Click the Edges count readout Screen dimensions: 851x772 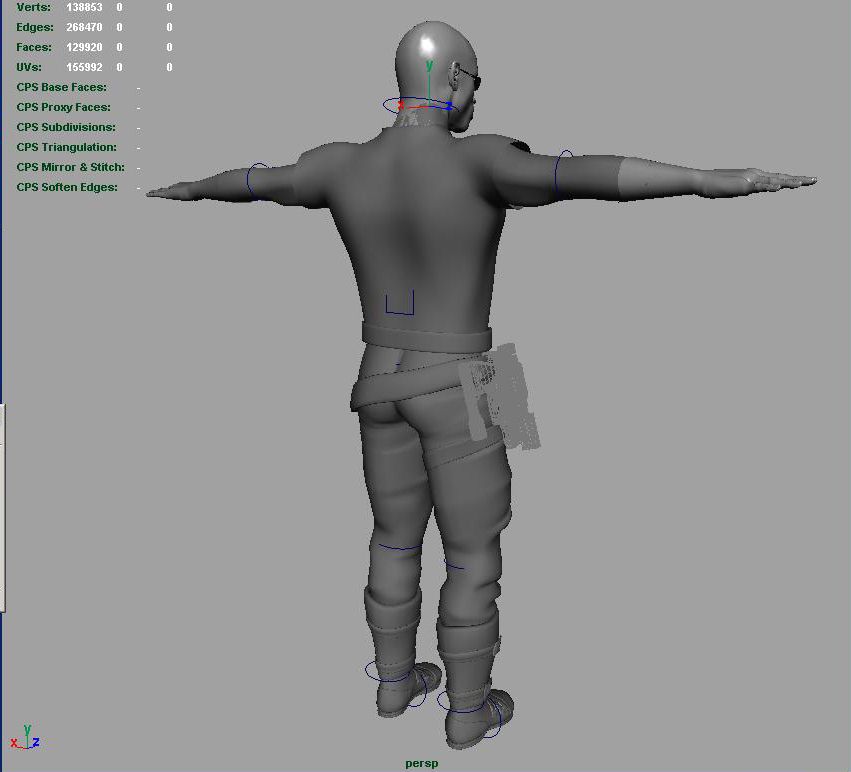[84, 27]
